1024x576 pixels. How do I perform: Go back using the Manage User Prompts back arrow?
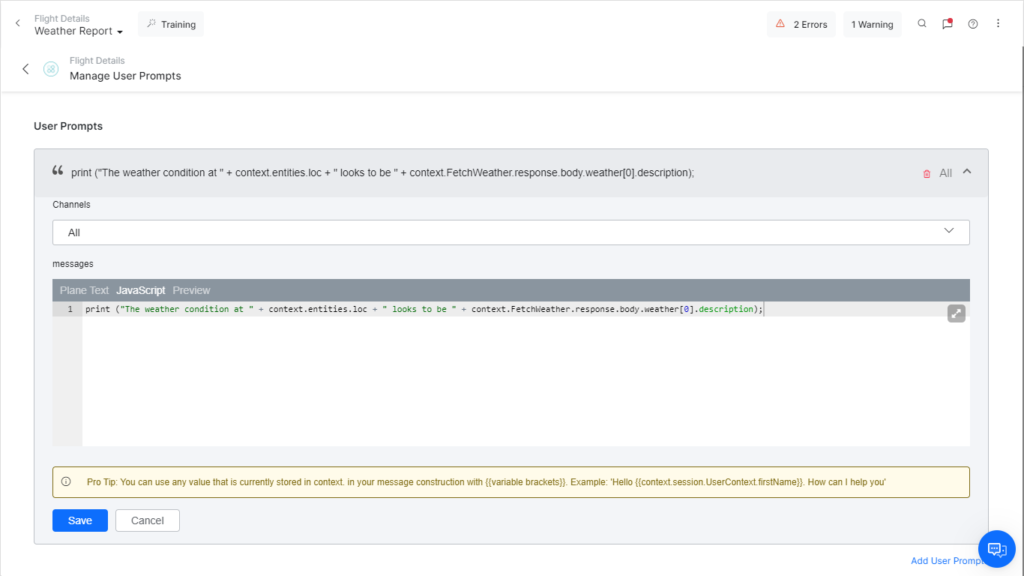pos(25,68)
